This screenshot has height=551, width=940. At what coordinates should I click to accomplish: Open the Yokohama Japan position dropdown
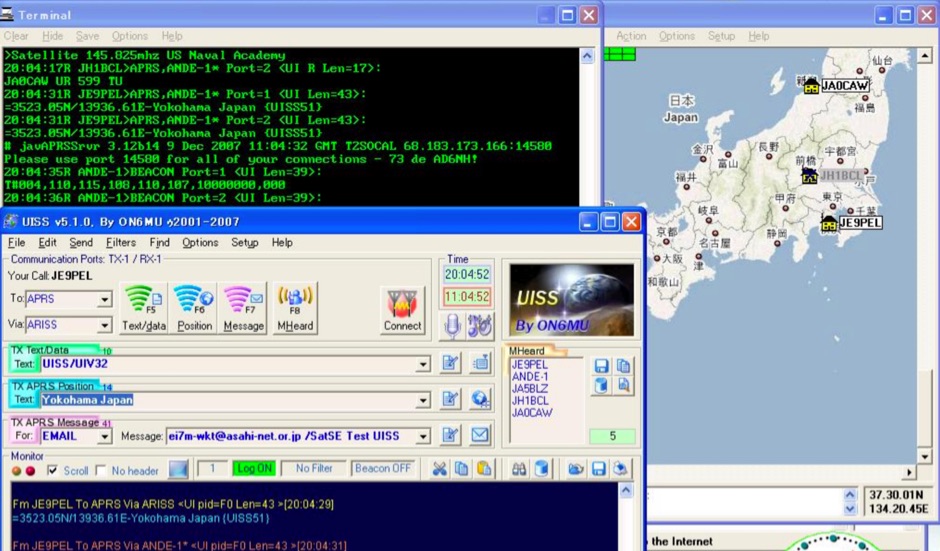pyautogui.click(x=423, y=400)
